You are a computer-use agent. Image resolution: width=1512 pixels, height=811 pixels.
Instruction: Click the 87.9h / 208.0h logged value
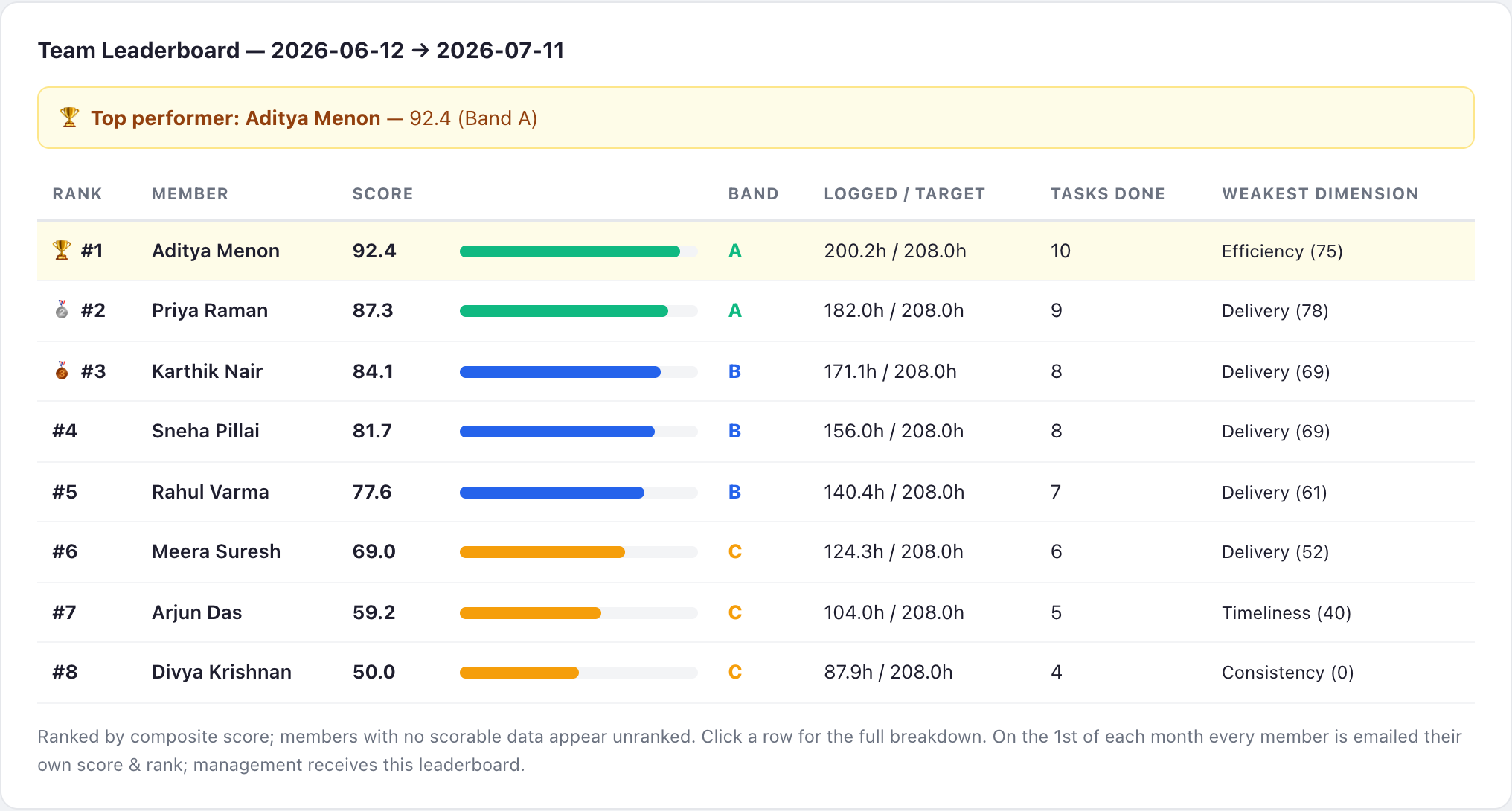(888, 672)
